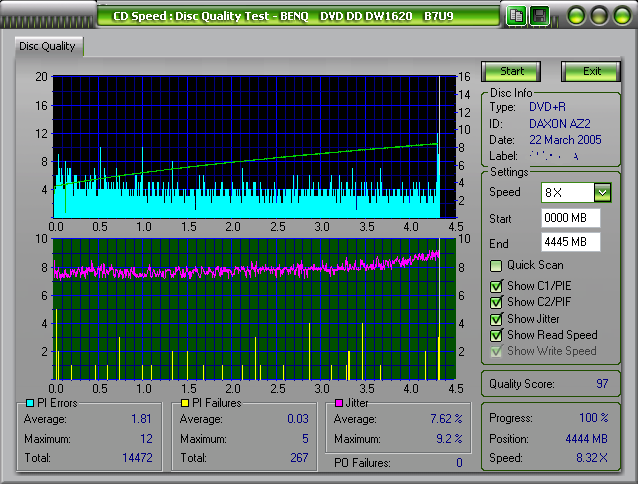Click the PI Failures maximum 5
The height and width of the screenshot is (484, 638).
pos(305,438)
